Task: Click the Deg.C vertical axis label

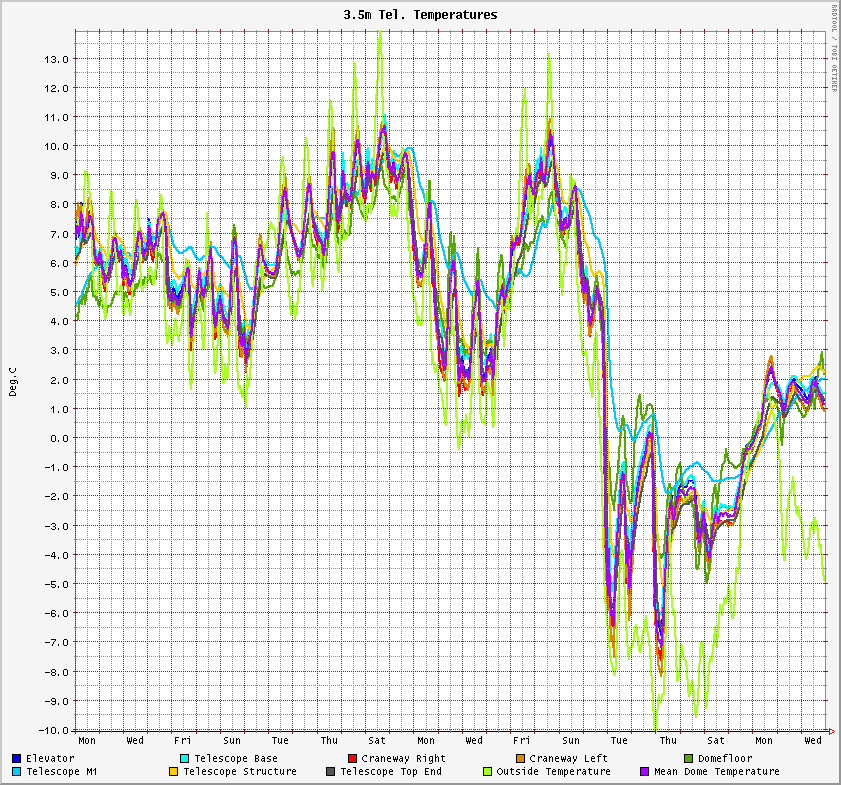Action: [13, 381]
